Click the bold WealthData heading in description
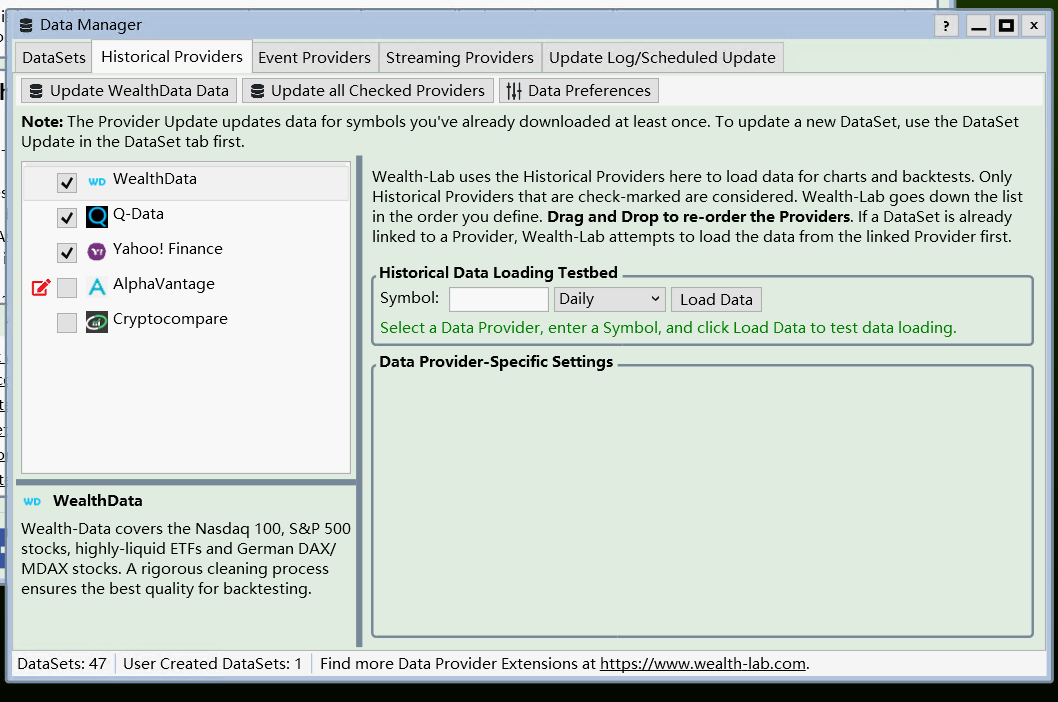 (98, 501)
